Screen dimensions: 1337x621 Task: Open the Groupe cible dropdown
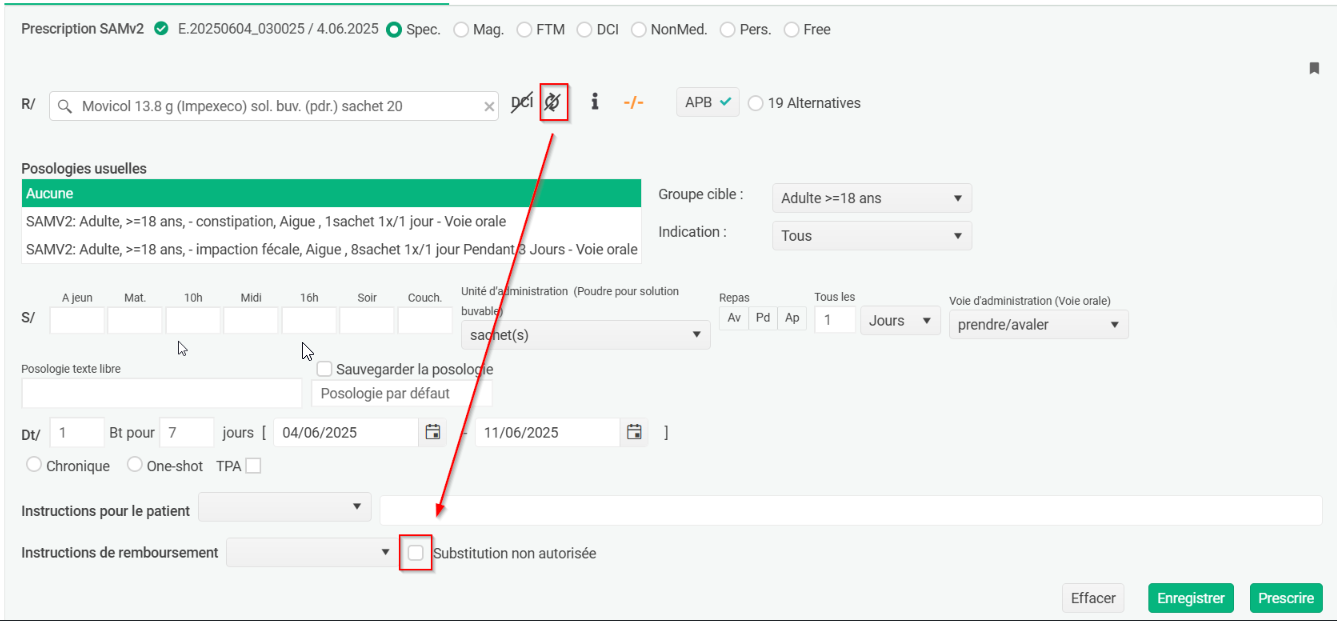click(871, 198)
